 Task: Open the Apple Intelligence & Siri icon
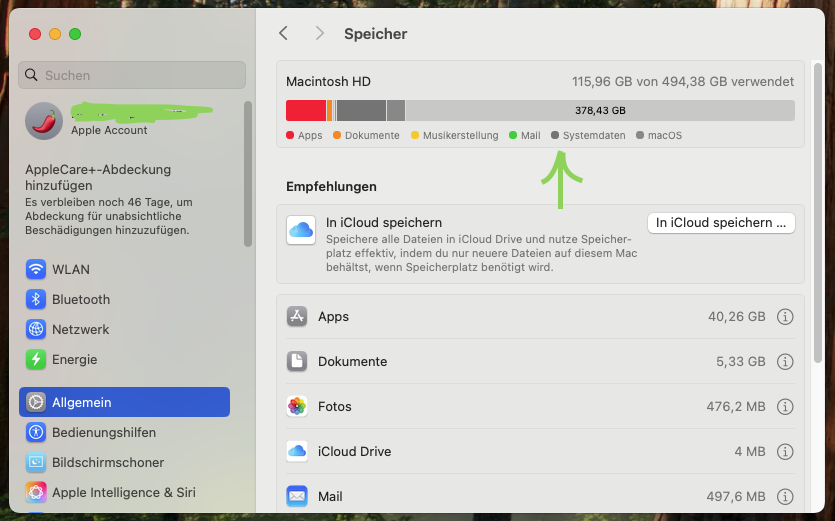(x=36, y=492)
